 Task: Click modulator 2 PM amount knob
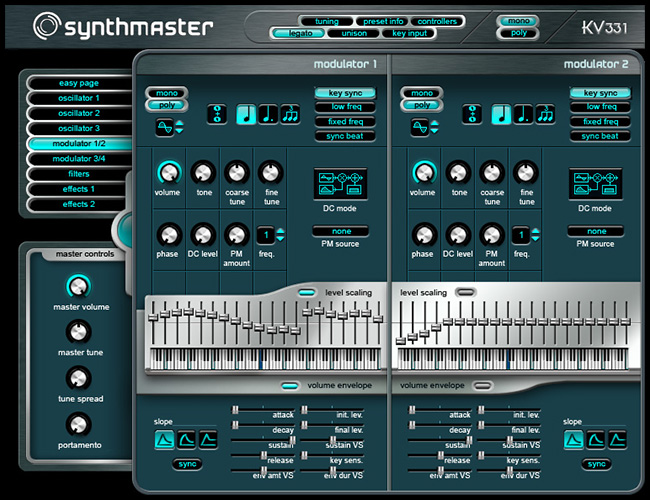(492, 235)
